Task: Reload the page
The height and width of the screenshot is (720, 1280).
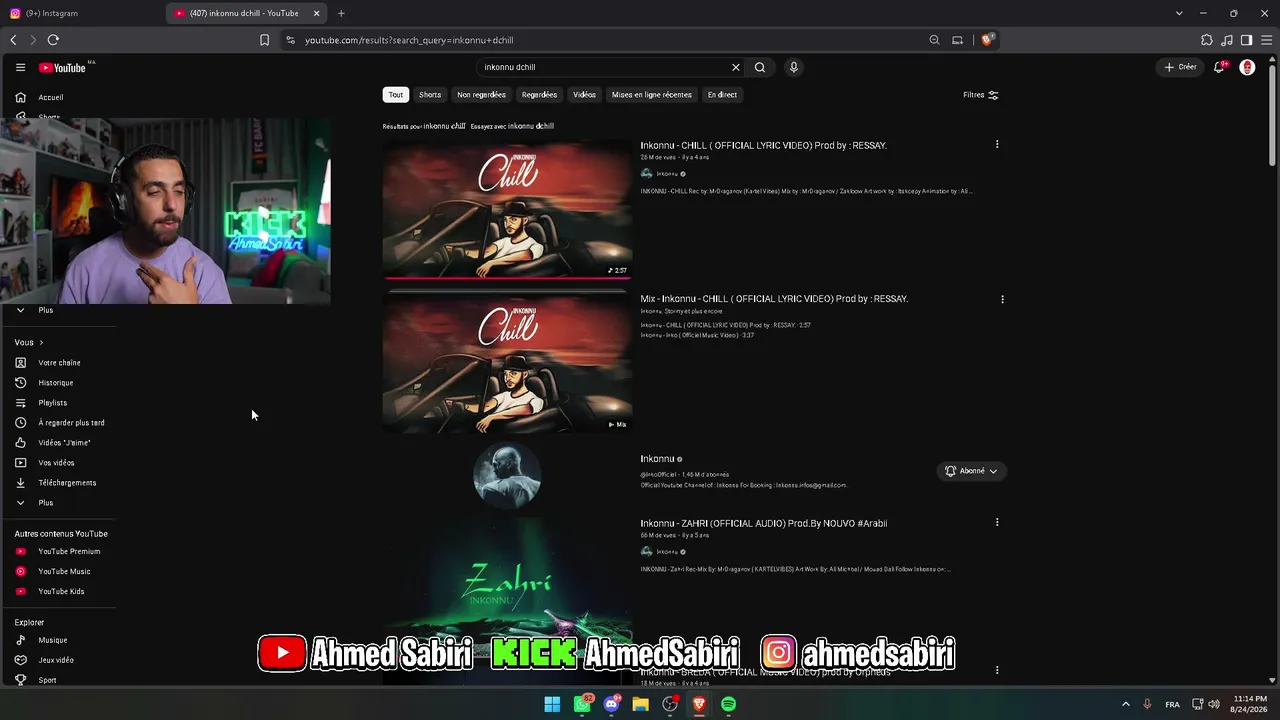Action: point(53,40)
